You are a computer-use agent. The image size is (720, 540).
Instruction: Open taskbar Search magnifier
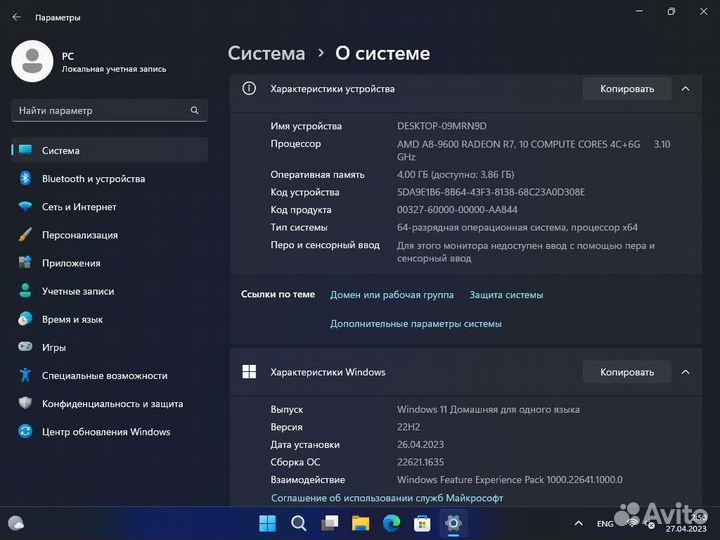point(298,523)
